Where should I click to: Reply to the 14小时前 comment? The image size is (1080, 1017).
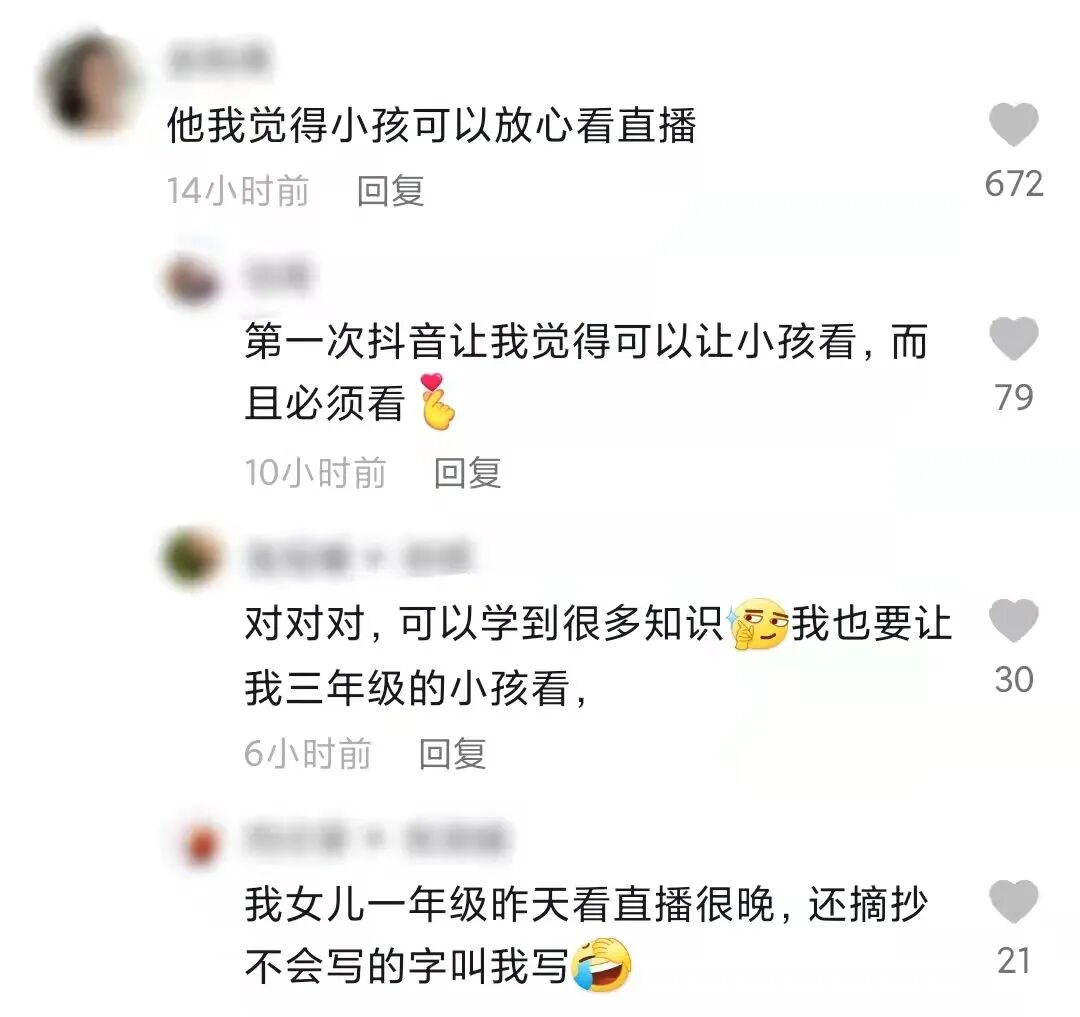click(390, 191)
